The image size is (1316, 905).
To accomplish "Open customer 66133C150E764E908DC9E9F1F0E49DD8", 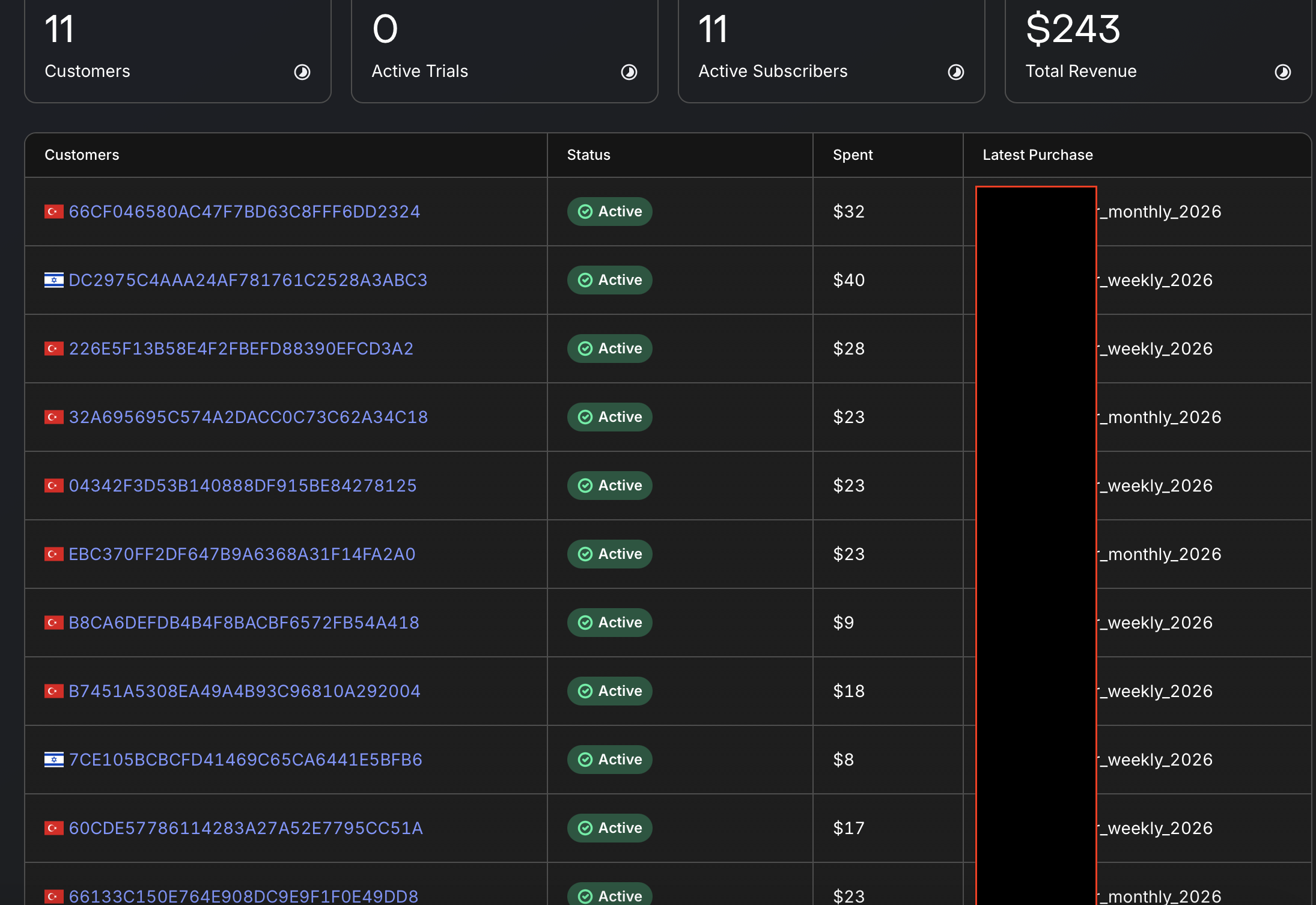I will point(243,896).
